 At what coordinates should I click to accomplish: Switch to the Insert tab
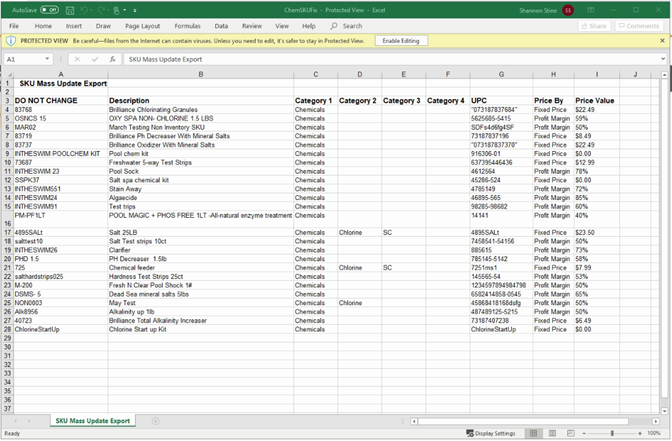click(x=74, y=26)
